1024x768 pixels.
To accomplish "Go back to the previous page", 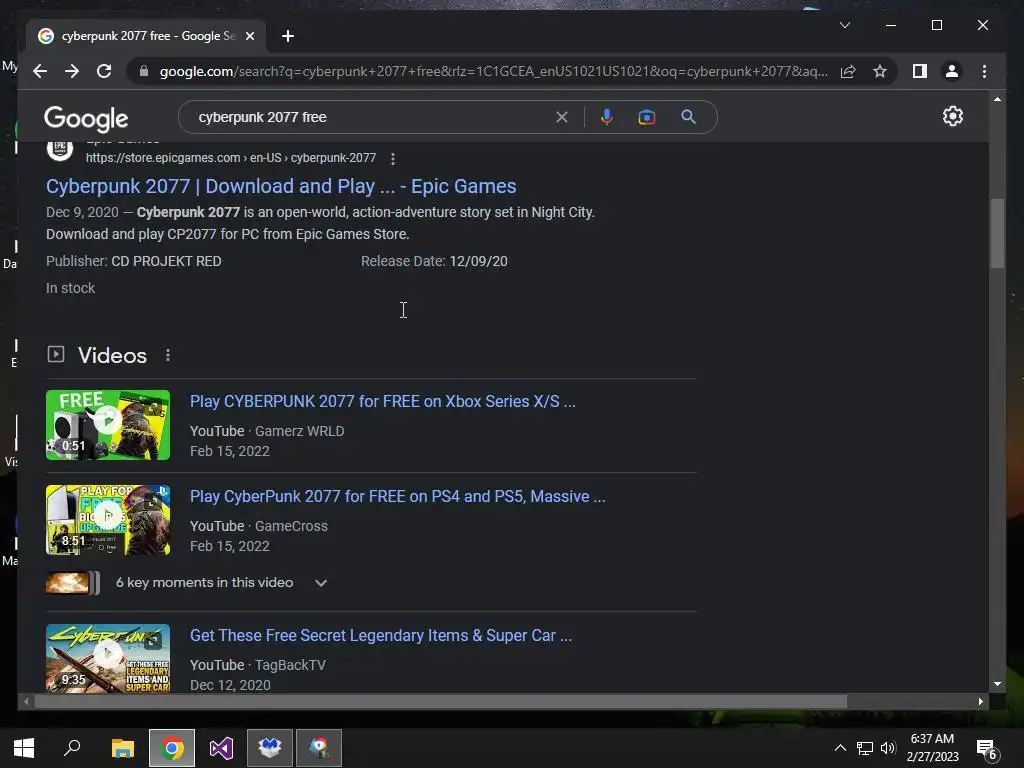I will [40, 71].
